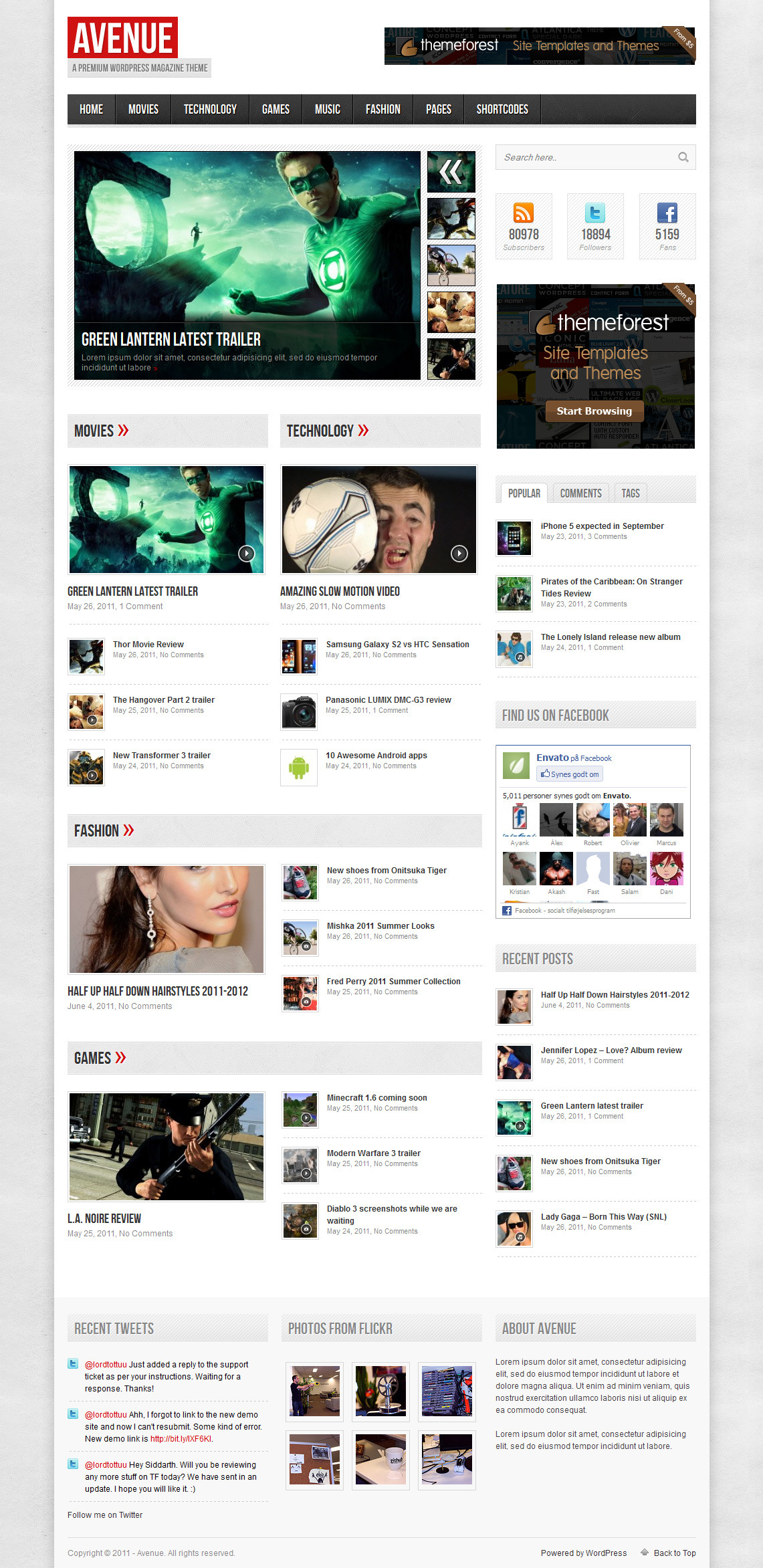Screen dimensions: 763x1568
Task: Click the search magnifier icon
Action: [683, 157]
